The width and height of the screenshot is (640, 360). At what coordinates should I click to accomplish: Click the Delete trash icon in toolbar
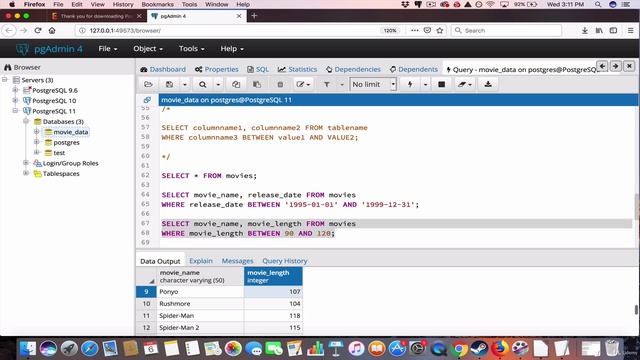point(280,84)
